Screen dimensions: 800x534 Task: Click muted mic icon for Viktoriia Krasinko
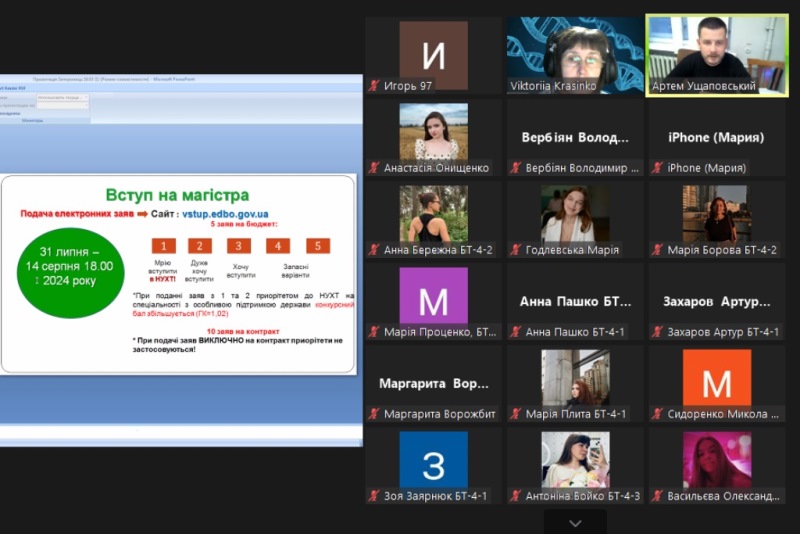coord(516,86)
